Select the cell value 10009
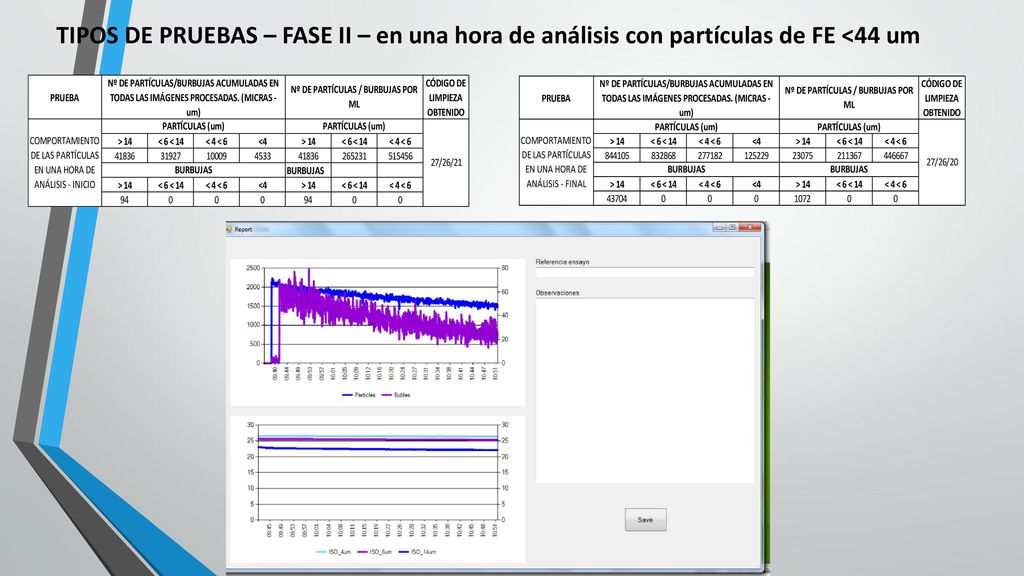Screen dimensions: 1024x576 click(x=216, y=156)
